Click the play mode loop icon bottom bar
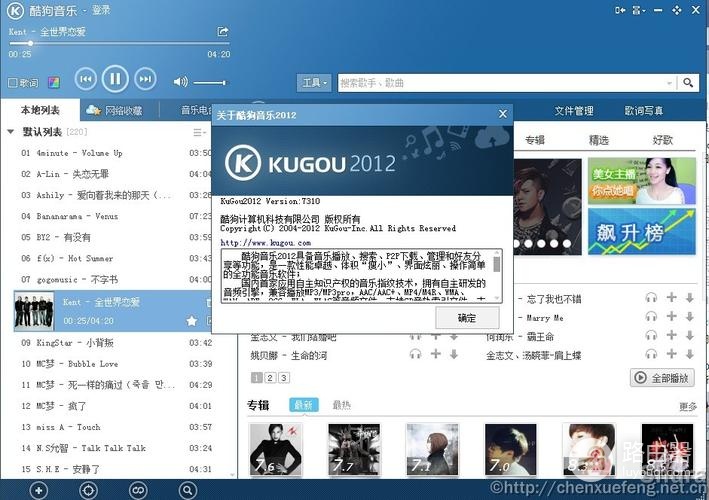This screenshot has height=500, width=709. tap(138, 491)
